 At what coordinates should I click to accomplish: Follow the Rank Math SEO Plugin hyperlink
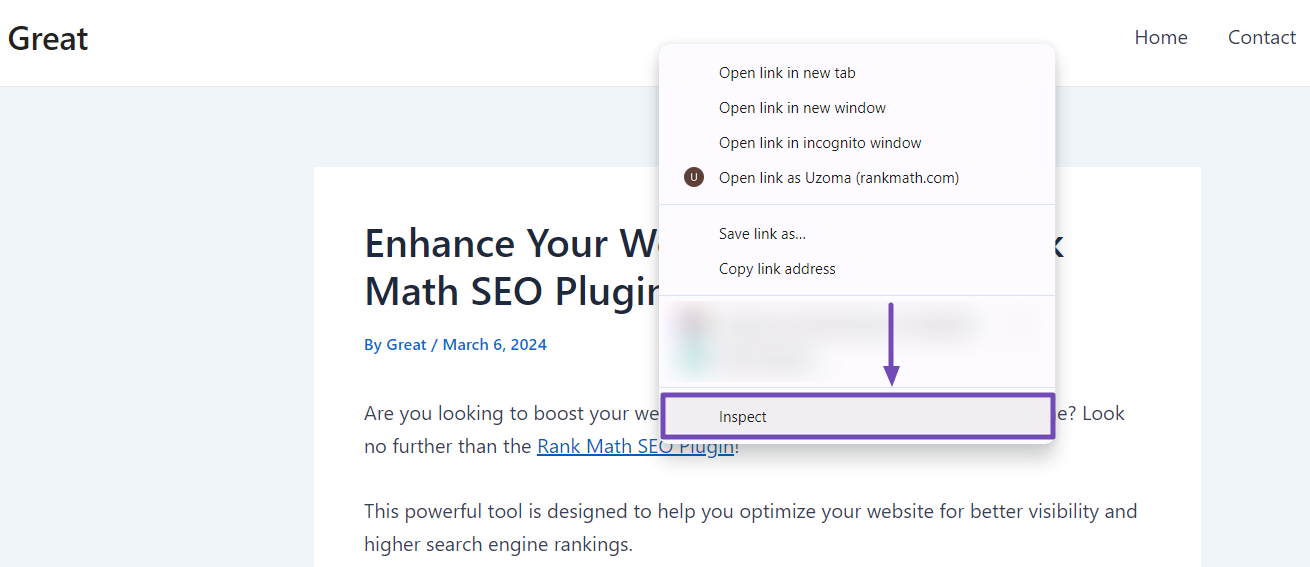[636, 446]
